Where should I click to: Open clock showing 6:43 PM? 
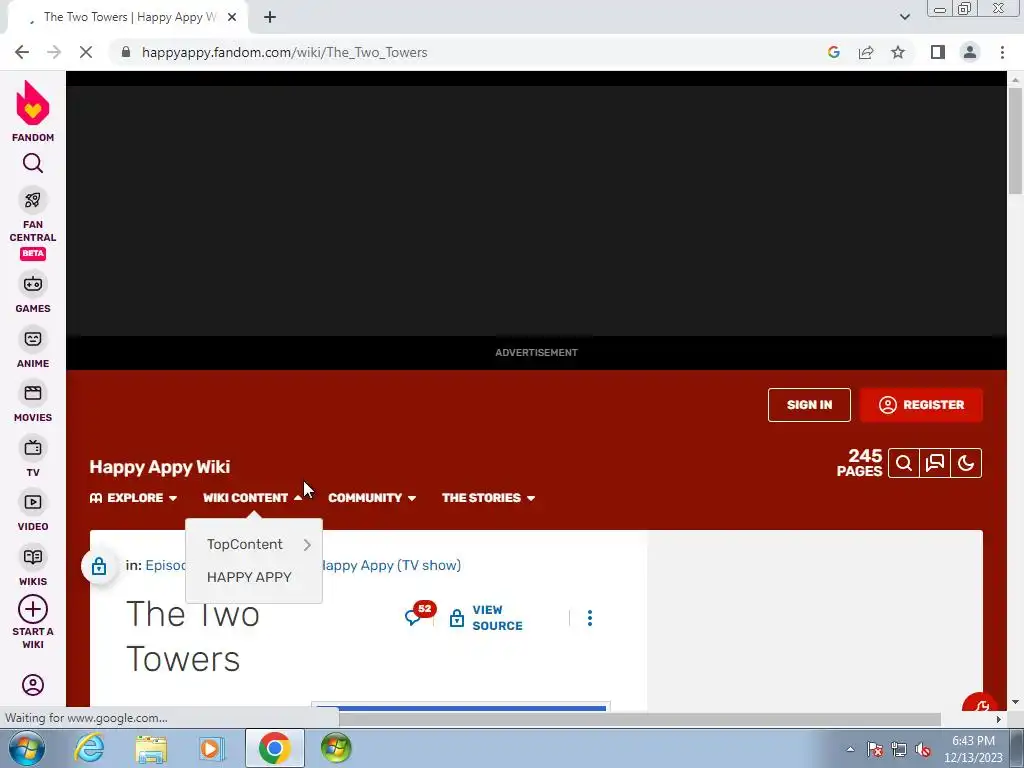973,749
